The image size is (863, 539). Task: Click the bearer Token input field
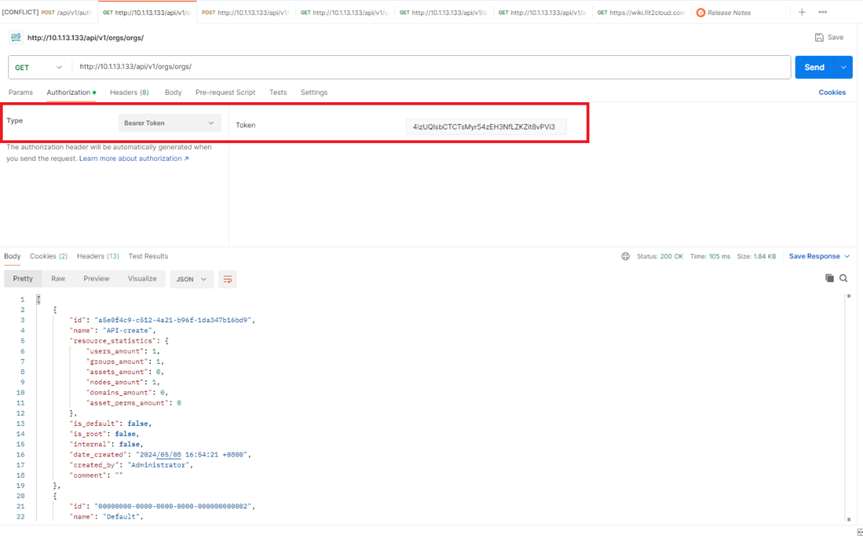point(484,127)
